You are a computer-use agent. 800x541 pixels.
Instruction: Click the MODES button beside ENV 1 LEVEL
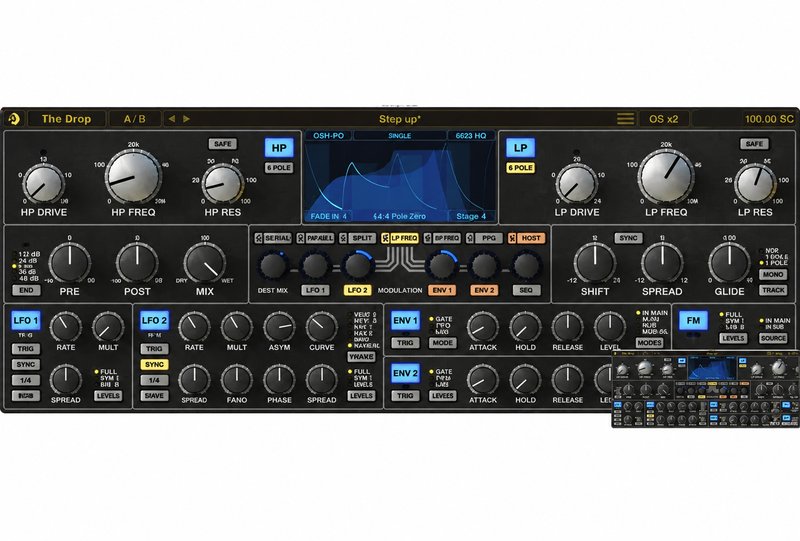coord(649,343)
